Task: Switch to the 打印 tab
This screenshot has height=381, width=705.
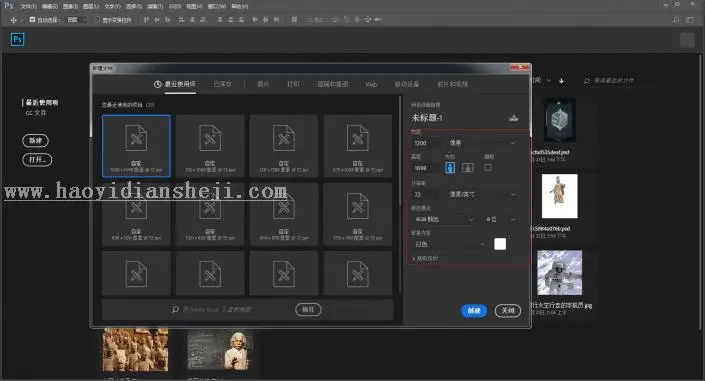Action: click(x=293, y=84)
